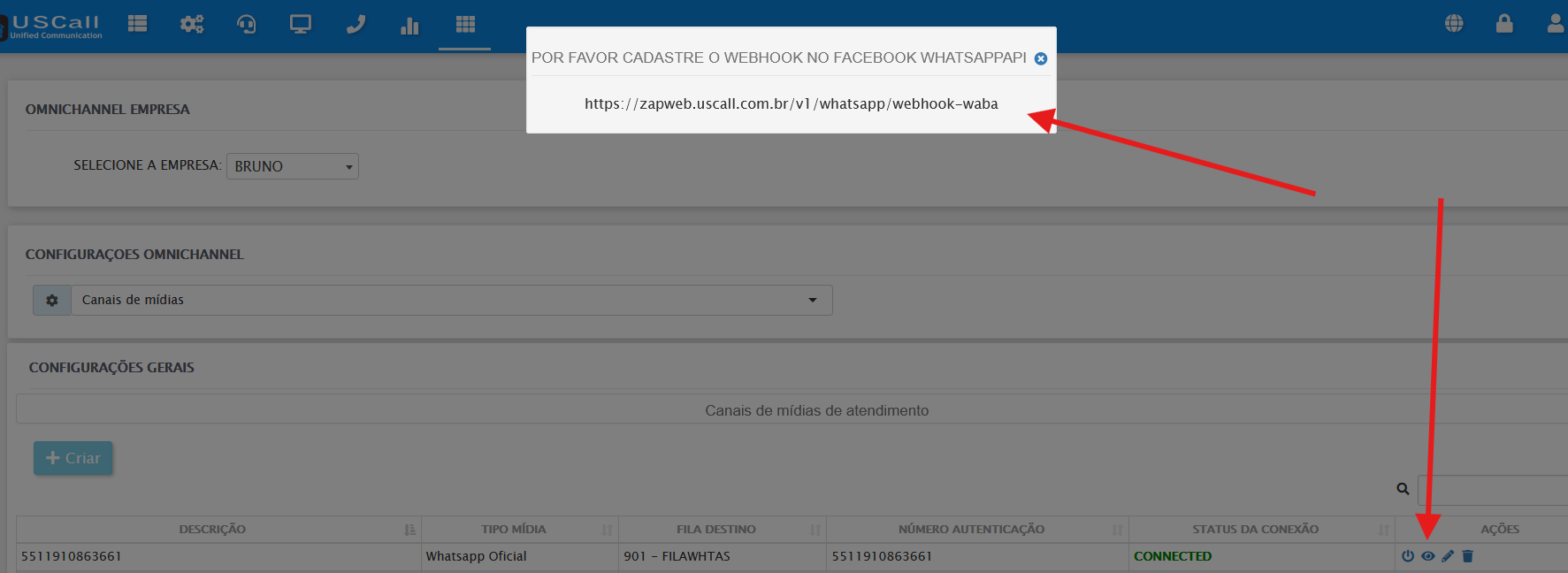
Task: Open the bar chart reports menu
Action: click(x=409, y=25)
